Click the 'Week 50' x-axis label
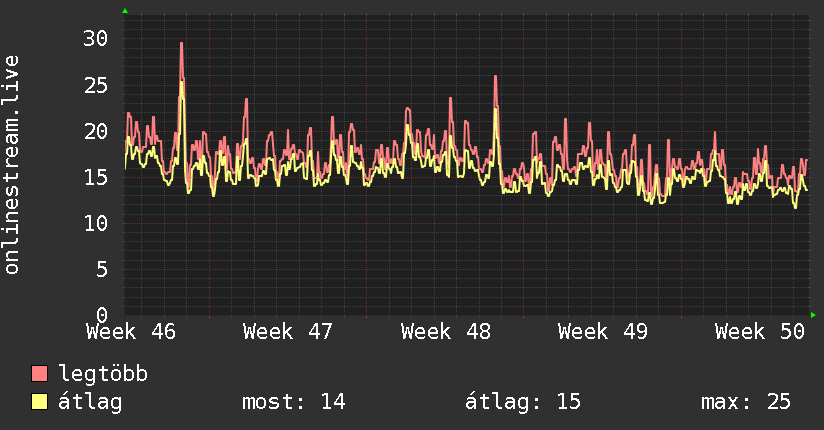Image resolution: width=824 pixels, height=430 pixels. (760, 332)
